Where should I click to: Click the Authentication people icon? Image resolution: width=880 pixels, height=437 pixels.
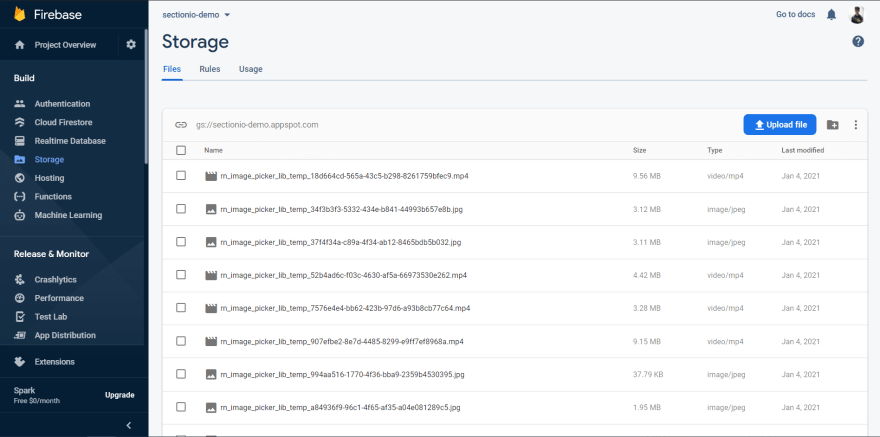(20, 104)
